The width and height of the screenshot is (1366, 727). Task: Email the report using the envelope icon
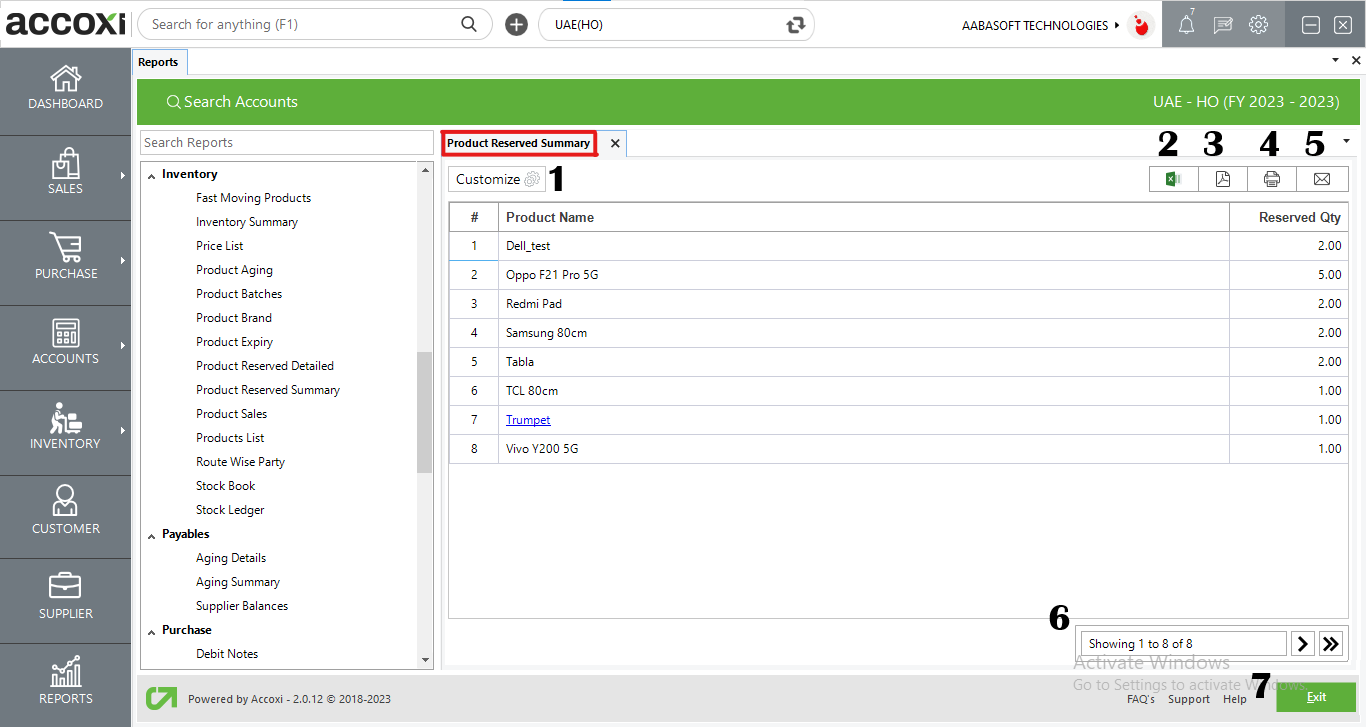[1322, 178]
